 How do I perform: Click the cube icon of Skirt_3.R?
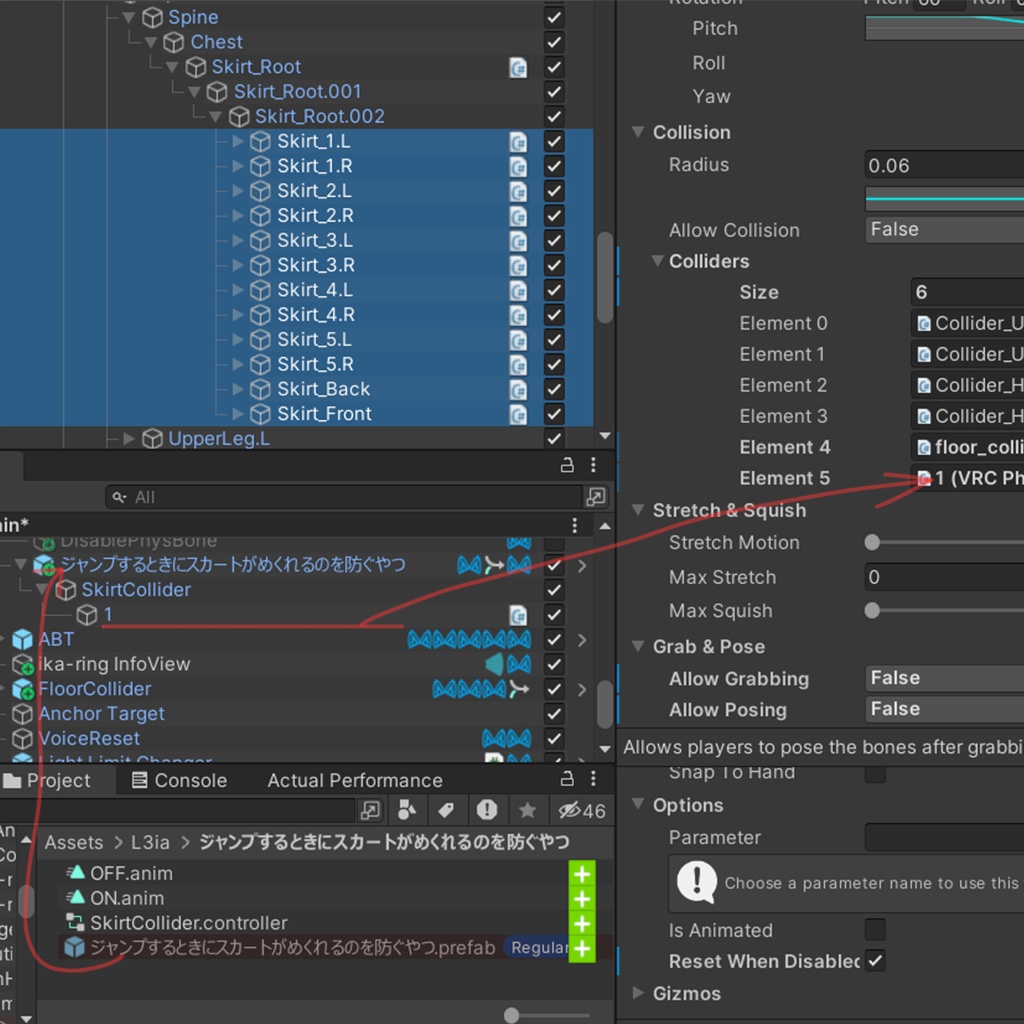click(x=260, y=266)
